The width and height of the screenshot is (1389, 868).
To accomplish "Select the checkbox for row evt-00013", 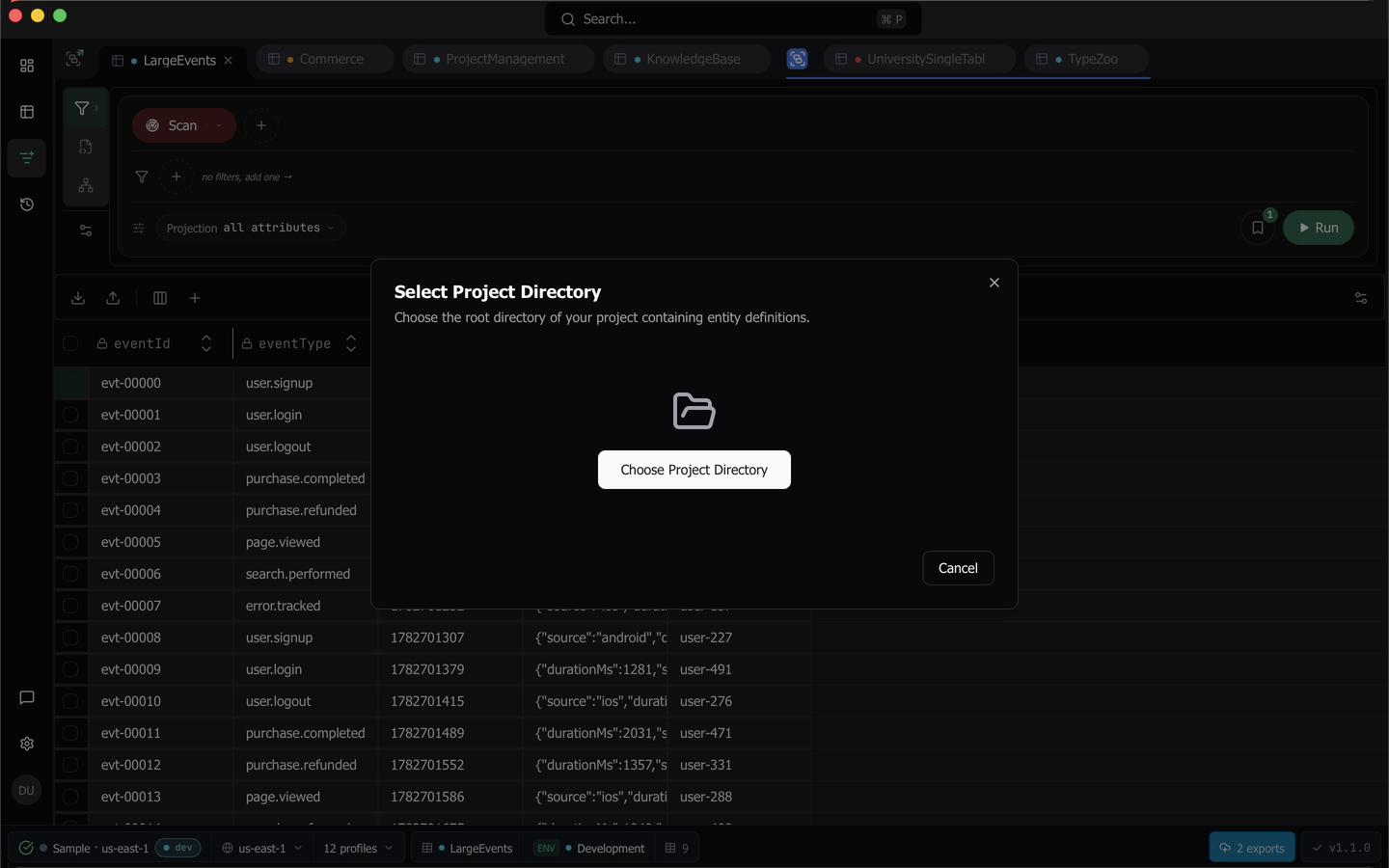I will point(70,797).
